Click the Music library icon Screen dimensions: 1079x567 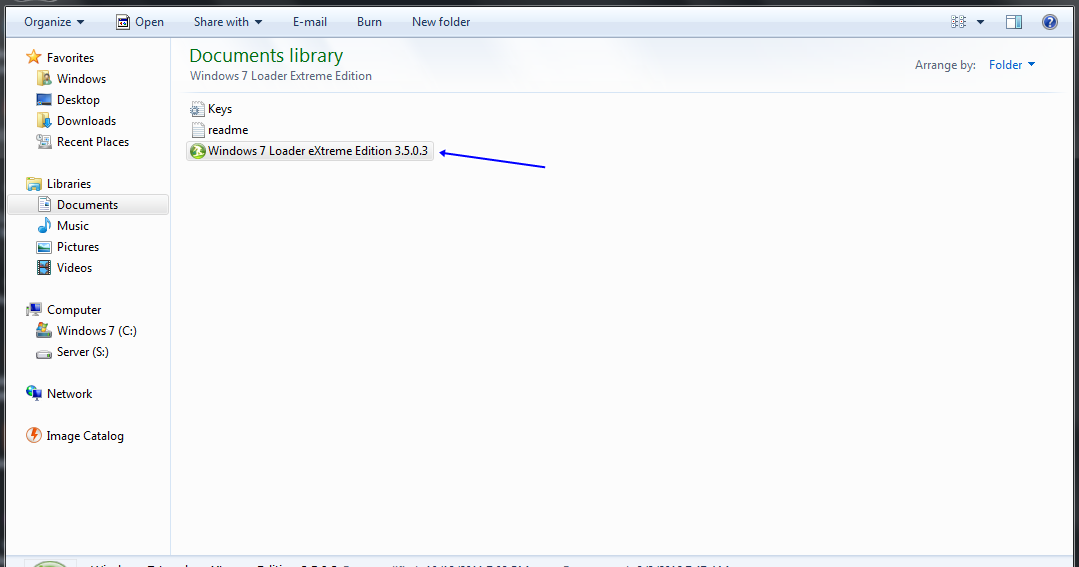pos(44,226)
